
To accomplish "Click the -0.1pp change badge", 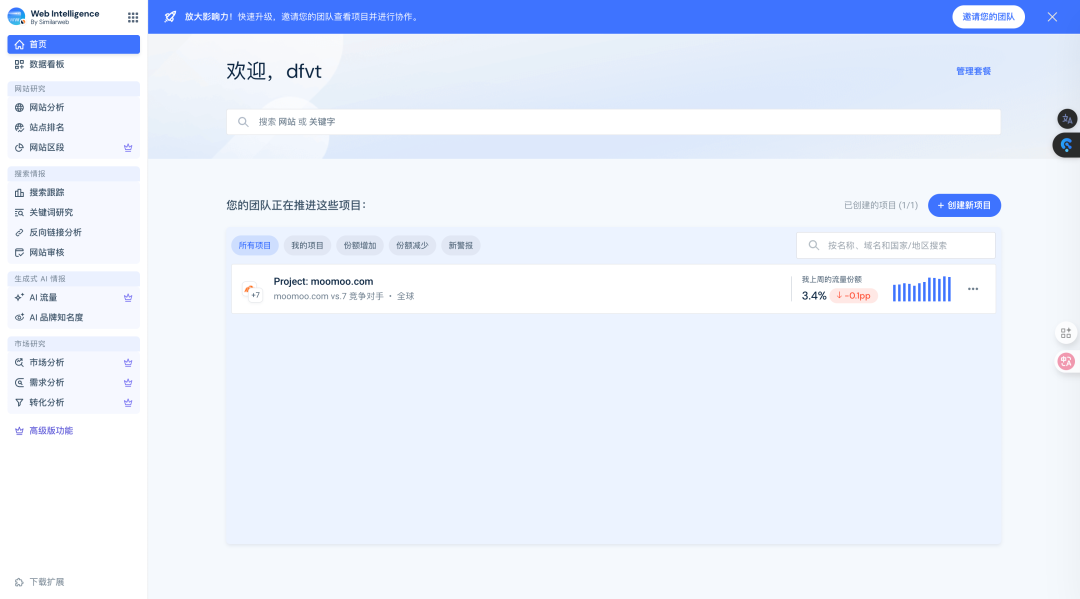I will click(x=853, y=295).
